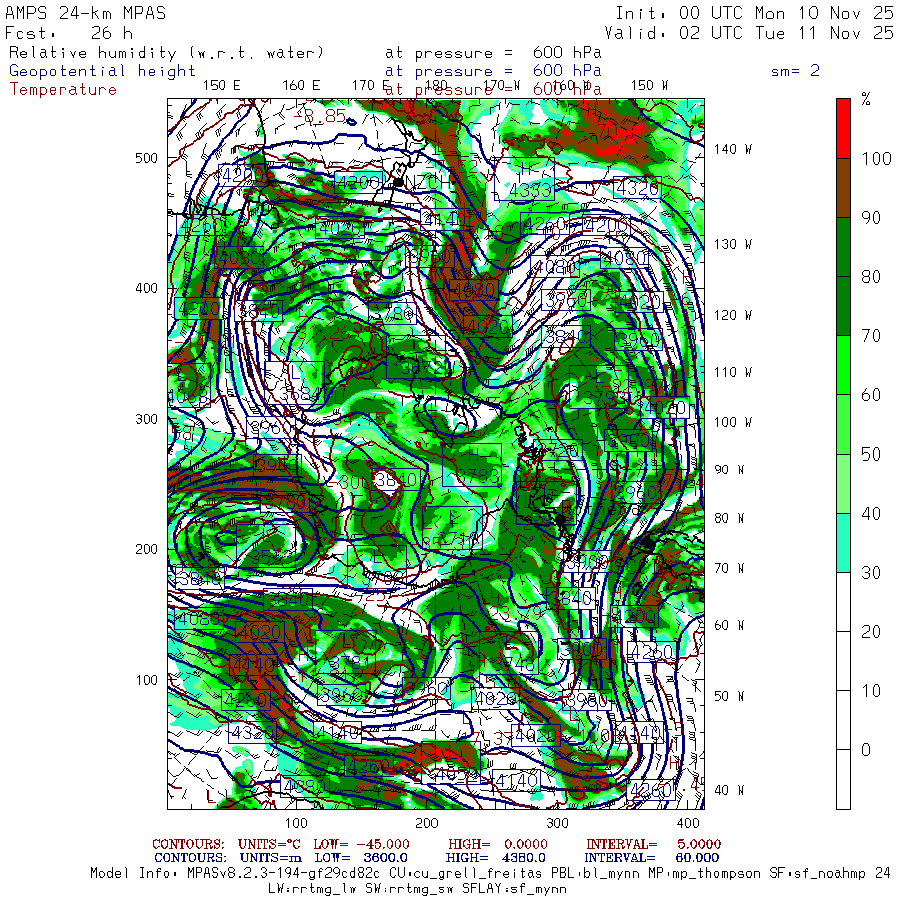Click the '100' label beside the color bar
This screenshot has height=900, width=900.
point(876,158)
